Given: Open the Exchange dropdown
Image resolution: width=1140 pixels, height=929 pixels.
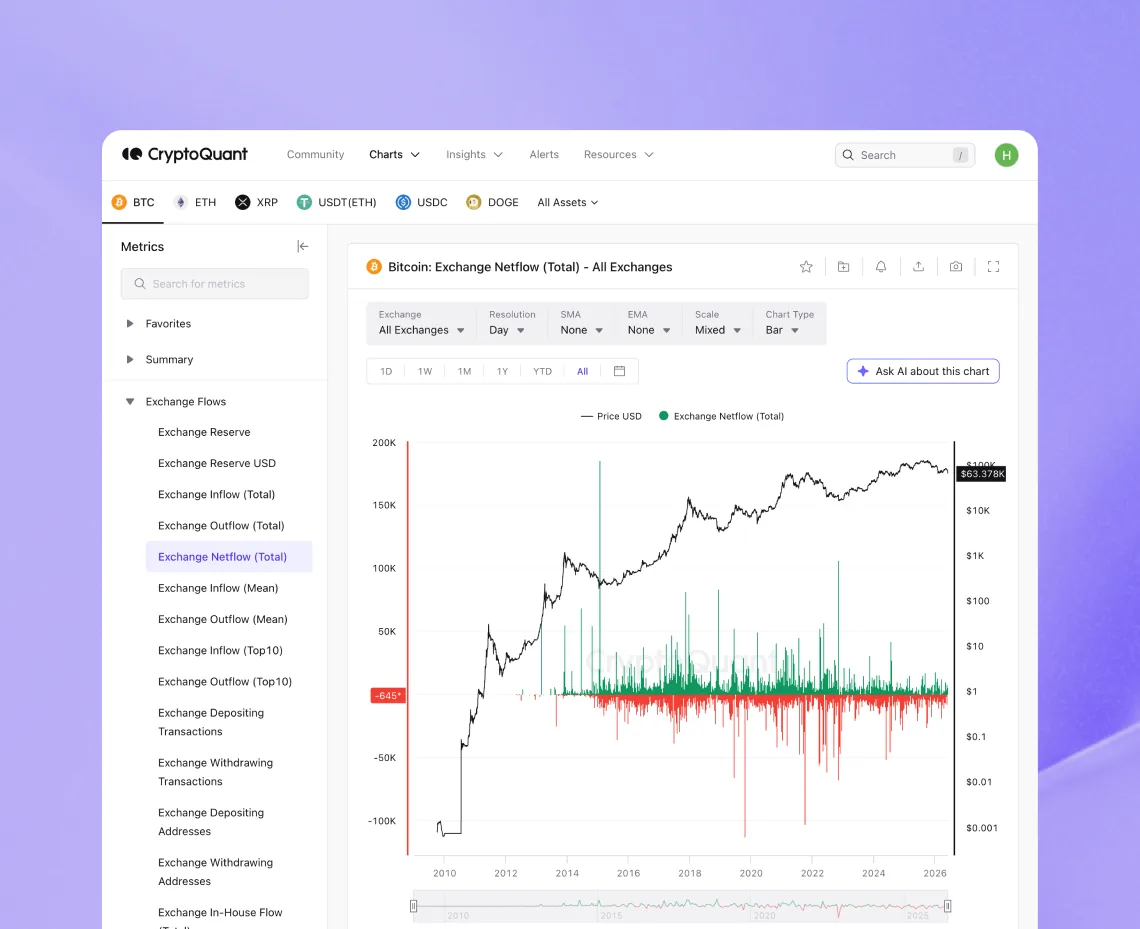Looking at the screenshot, I should 422,323.
